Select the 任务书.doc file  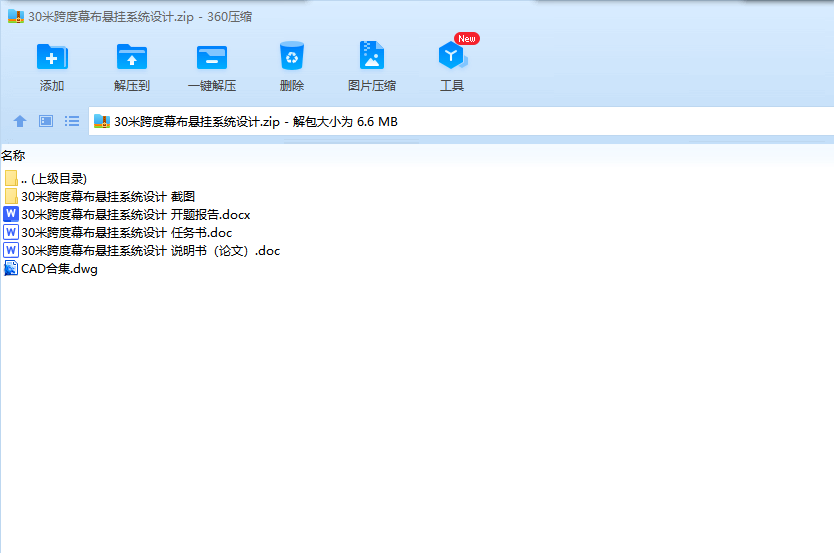click(x=118, y=232)
